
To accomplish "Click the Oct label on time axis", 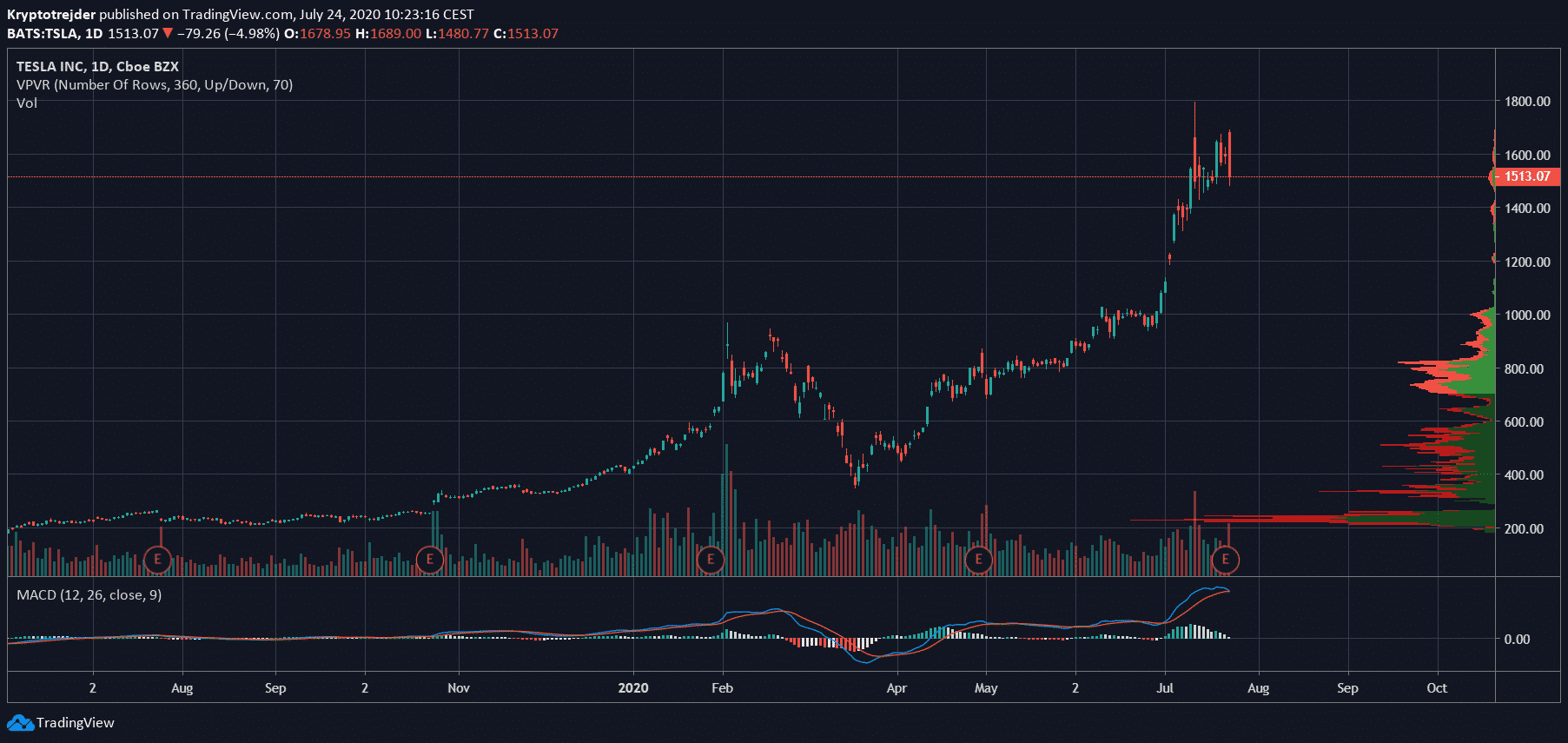I will coord(1437,688).
